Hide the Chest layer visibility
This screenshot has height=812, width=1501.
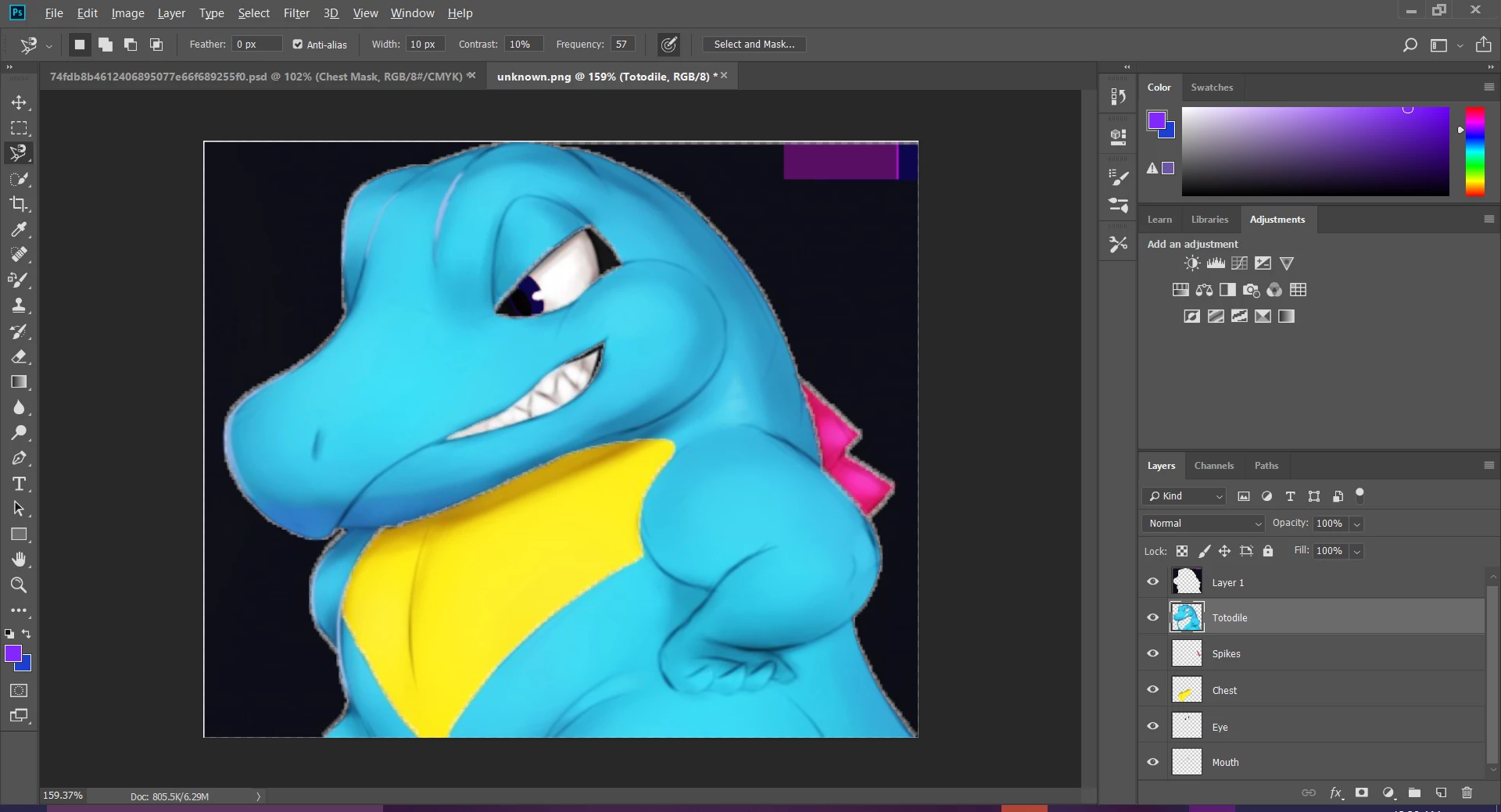coord(1152,689)
